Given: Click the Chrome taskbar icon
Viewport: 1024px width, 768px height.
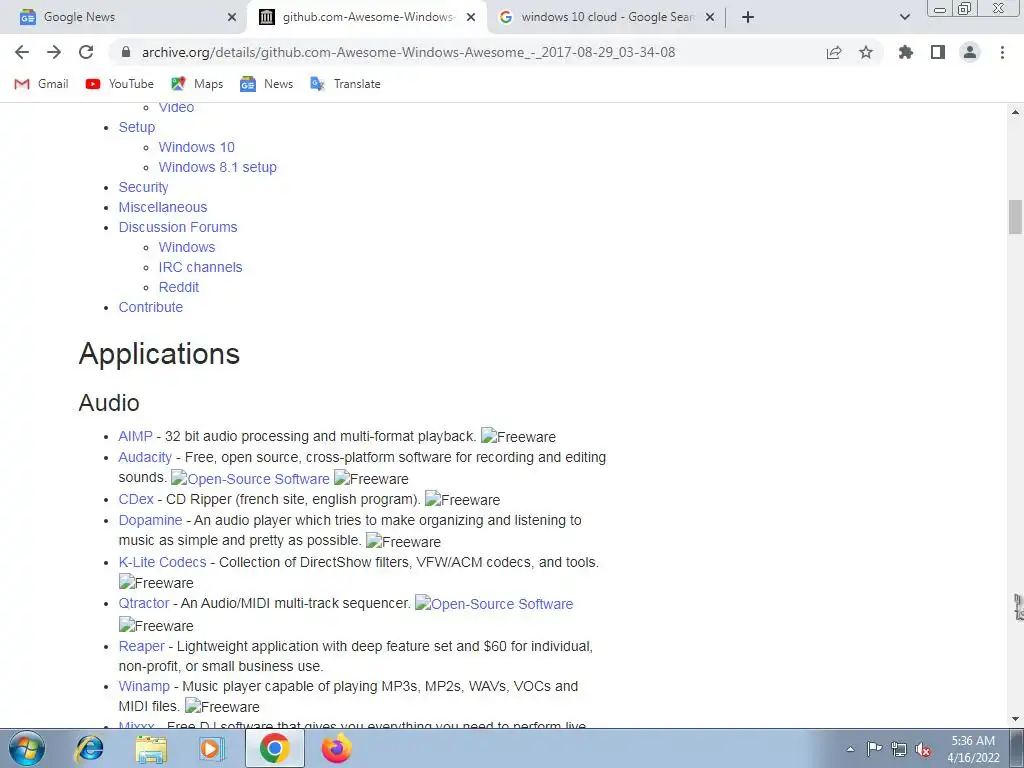Looking at the screenshot, I should pos(274,748).
